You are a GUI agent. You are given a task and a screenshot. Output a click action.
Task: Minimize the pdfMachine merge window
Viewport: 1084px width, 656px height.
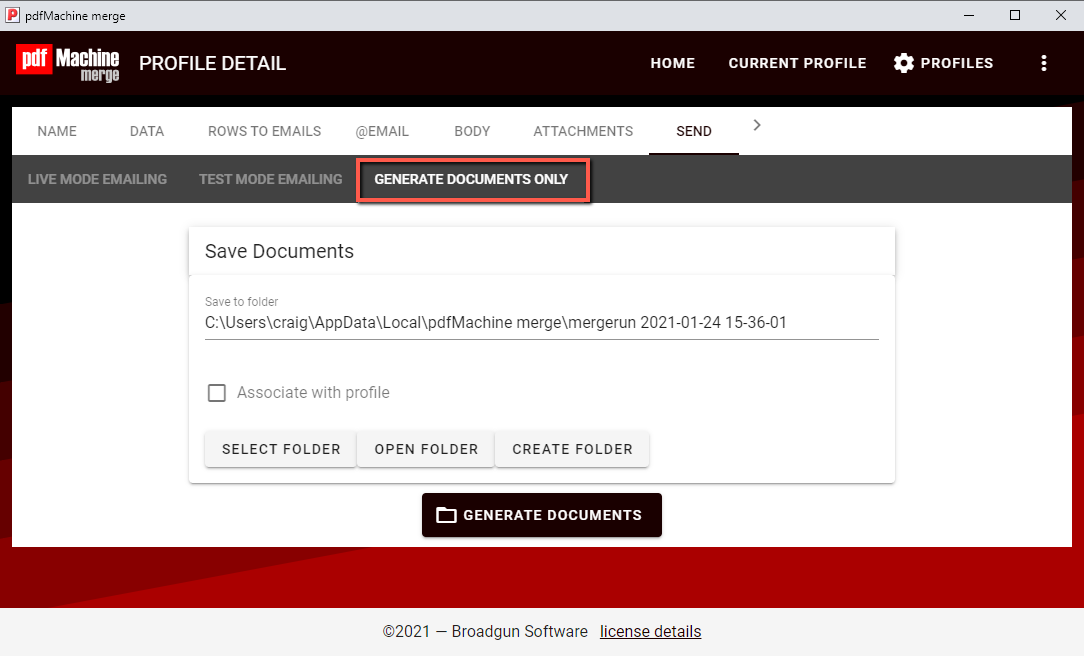coord(969,15)
